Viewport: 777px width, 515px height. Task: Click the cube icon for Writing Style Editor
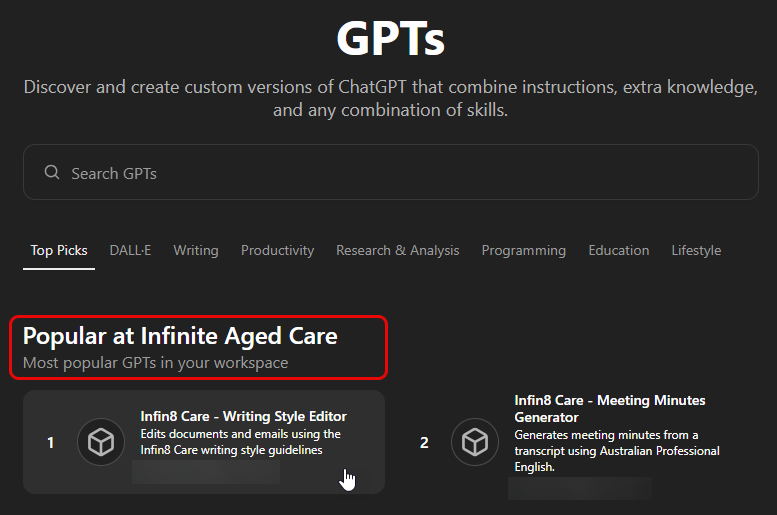(x=101, y=442)
